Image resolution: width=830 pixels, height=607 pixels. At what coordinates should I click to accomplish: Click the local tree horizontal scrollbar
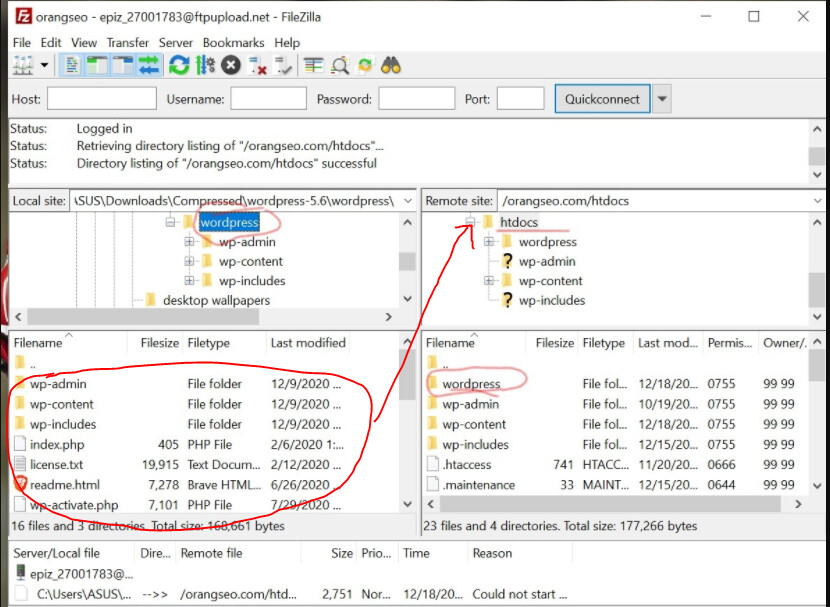(143, 317)
